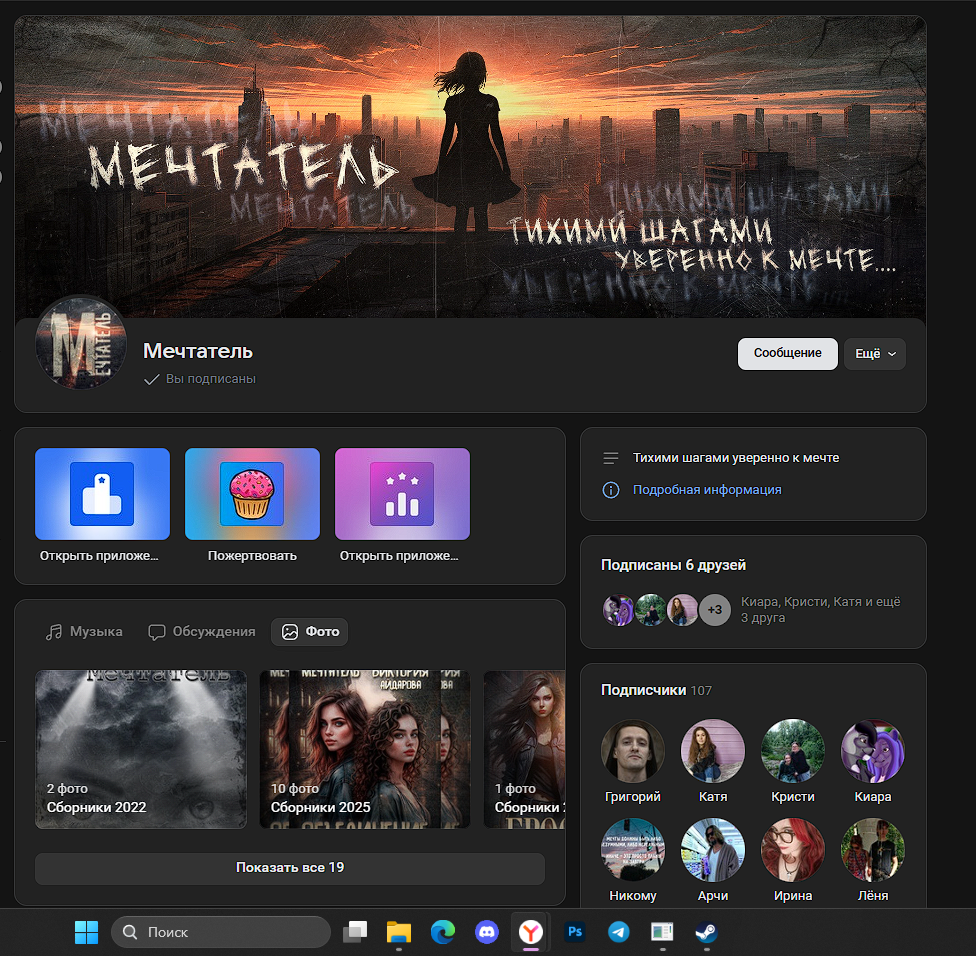976x956 pixels.
Task: Open Steam from the taskbar
Action: pos(706,932)
